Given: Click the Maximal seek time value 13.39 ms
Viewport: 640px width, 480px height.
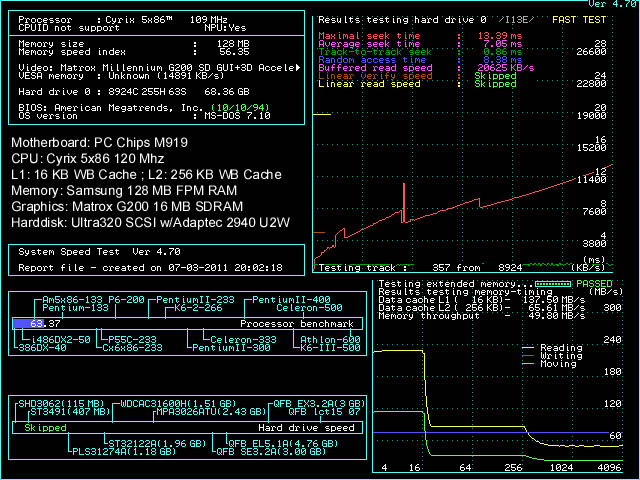Looking at the screenshot, I should pos(500,36).
